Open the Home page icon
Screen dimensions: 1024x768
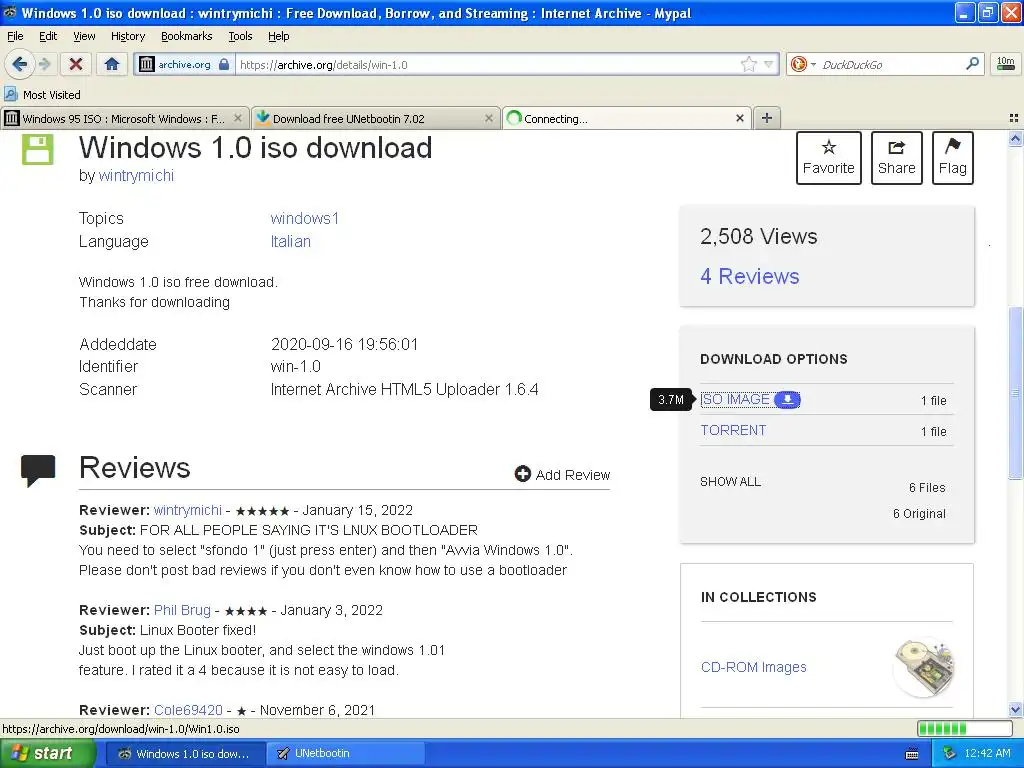112,64
